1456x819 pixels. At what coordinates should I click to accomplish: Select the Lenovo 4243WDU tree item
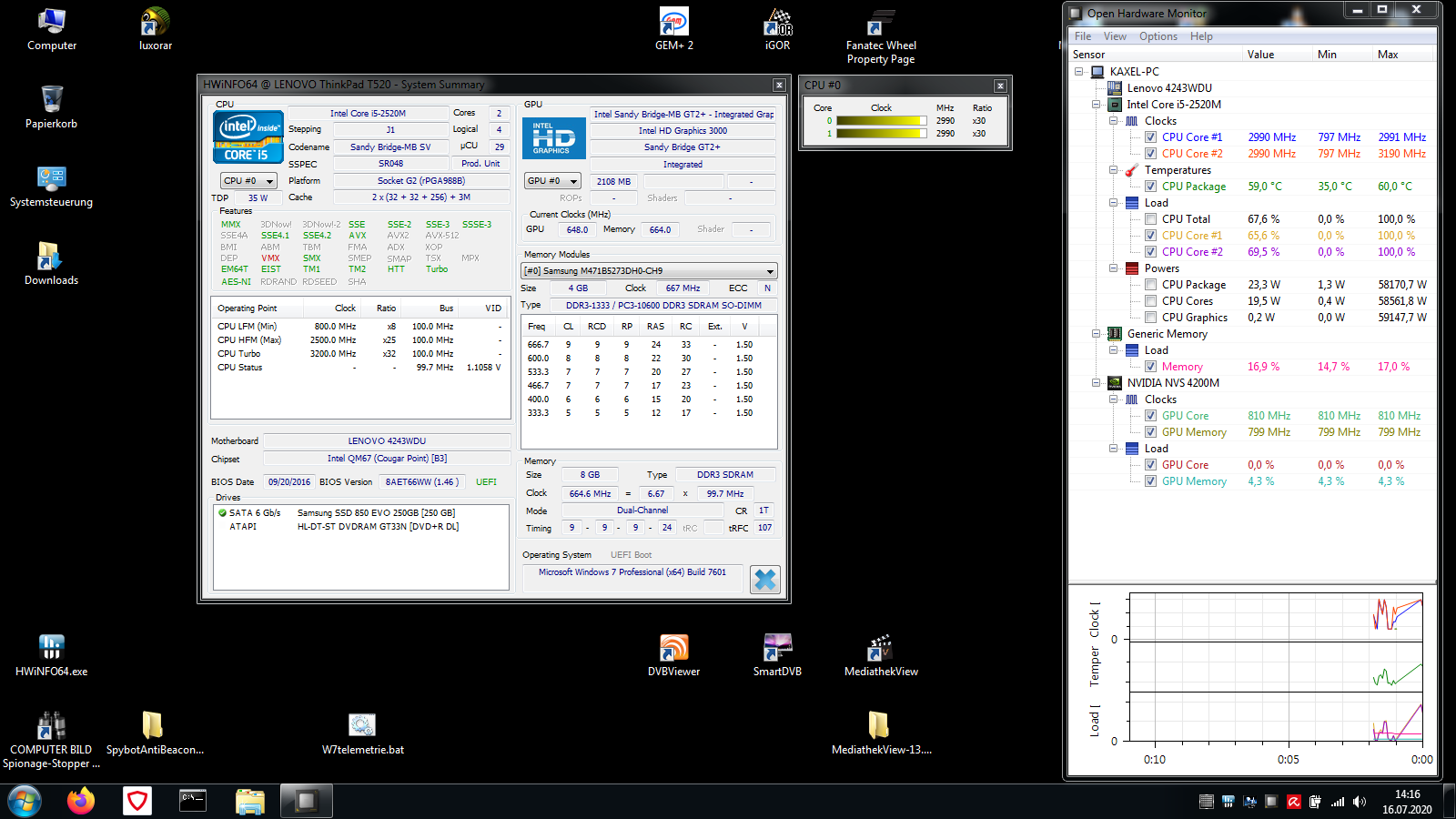point(1169,88)
